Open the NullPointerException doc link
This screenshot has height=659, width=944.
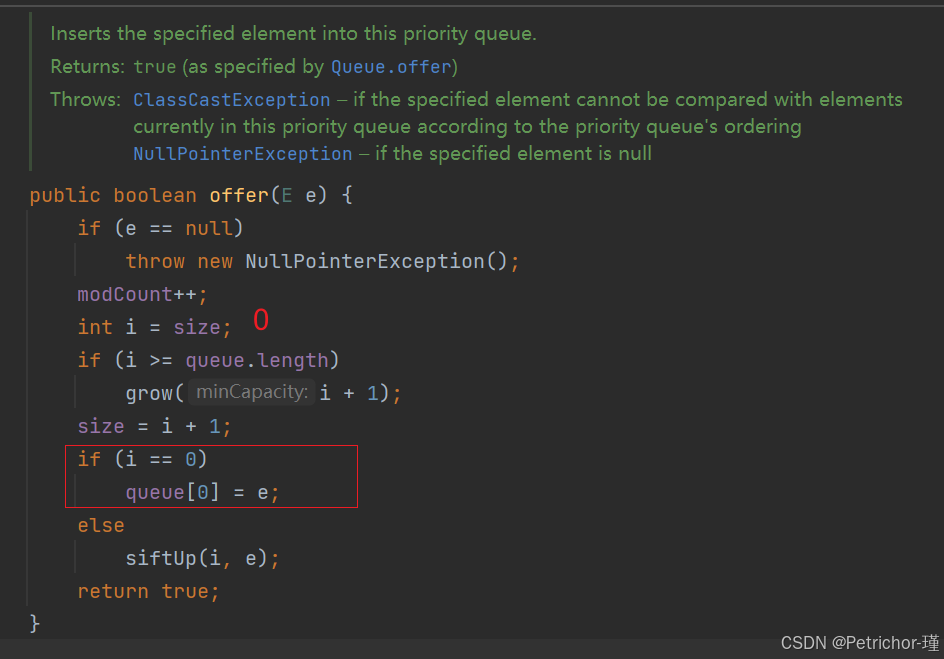tap(243, 154)
